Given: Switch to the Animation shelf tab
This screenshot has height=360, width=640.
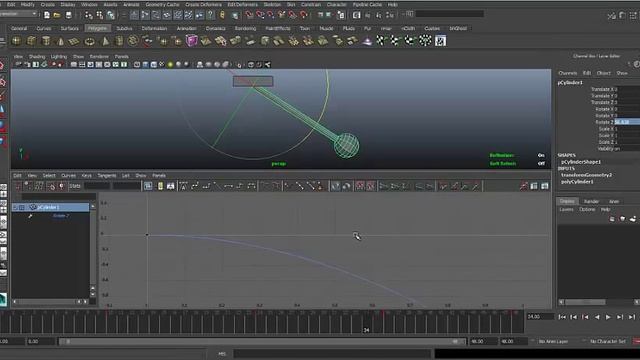Looking at the screenshot, I should point(187,29).
